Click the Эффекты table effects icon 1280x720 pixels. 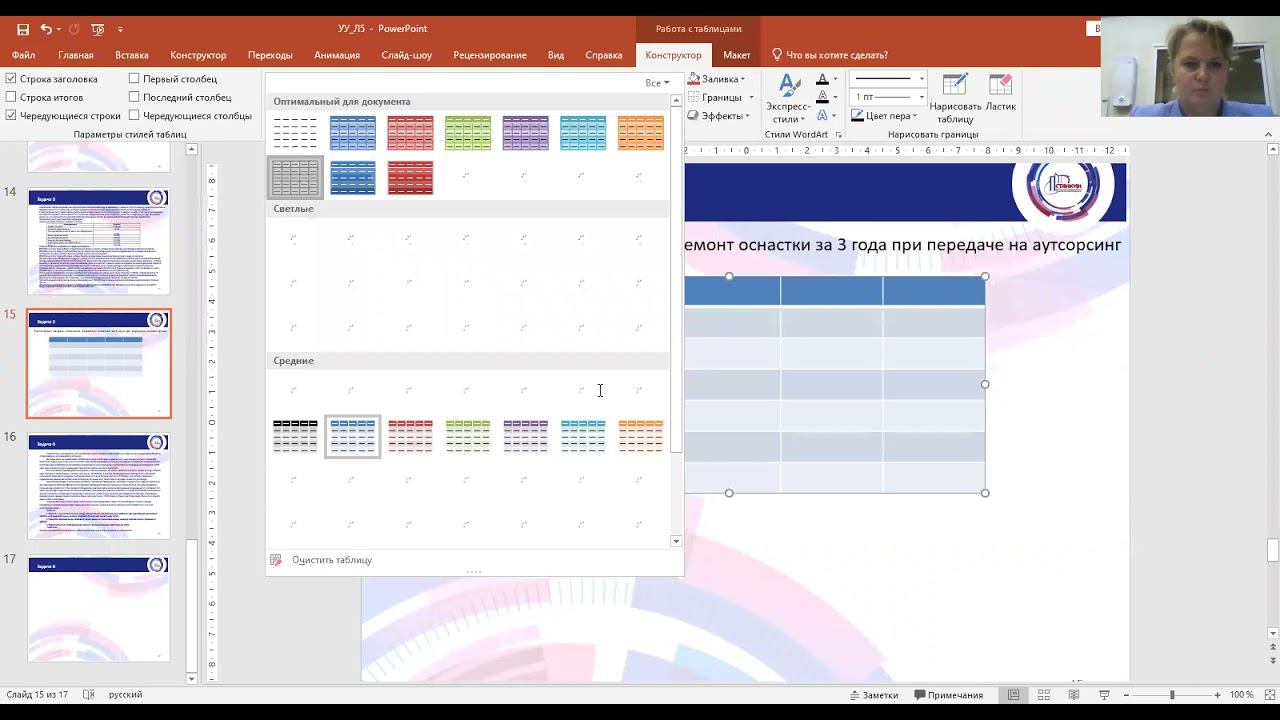click(x=694, y=116)
